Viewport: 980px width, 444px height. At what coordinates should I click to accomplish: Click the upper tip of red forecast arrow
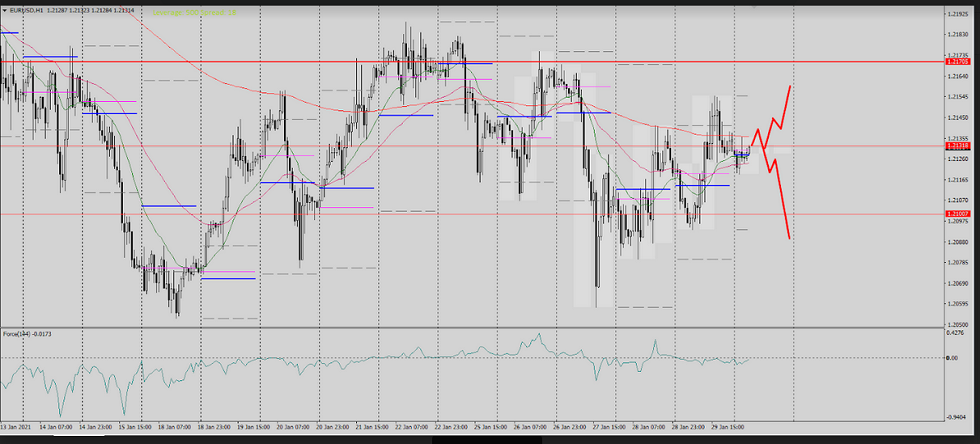pyautogui.click(x=791, y=86)
